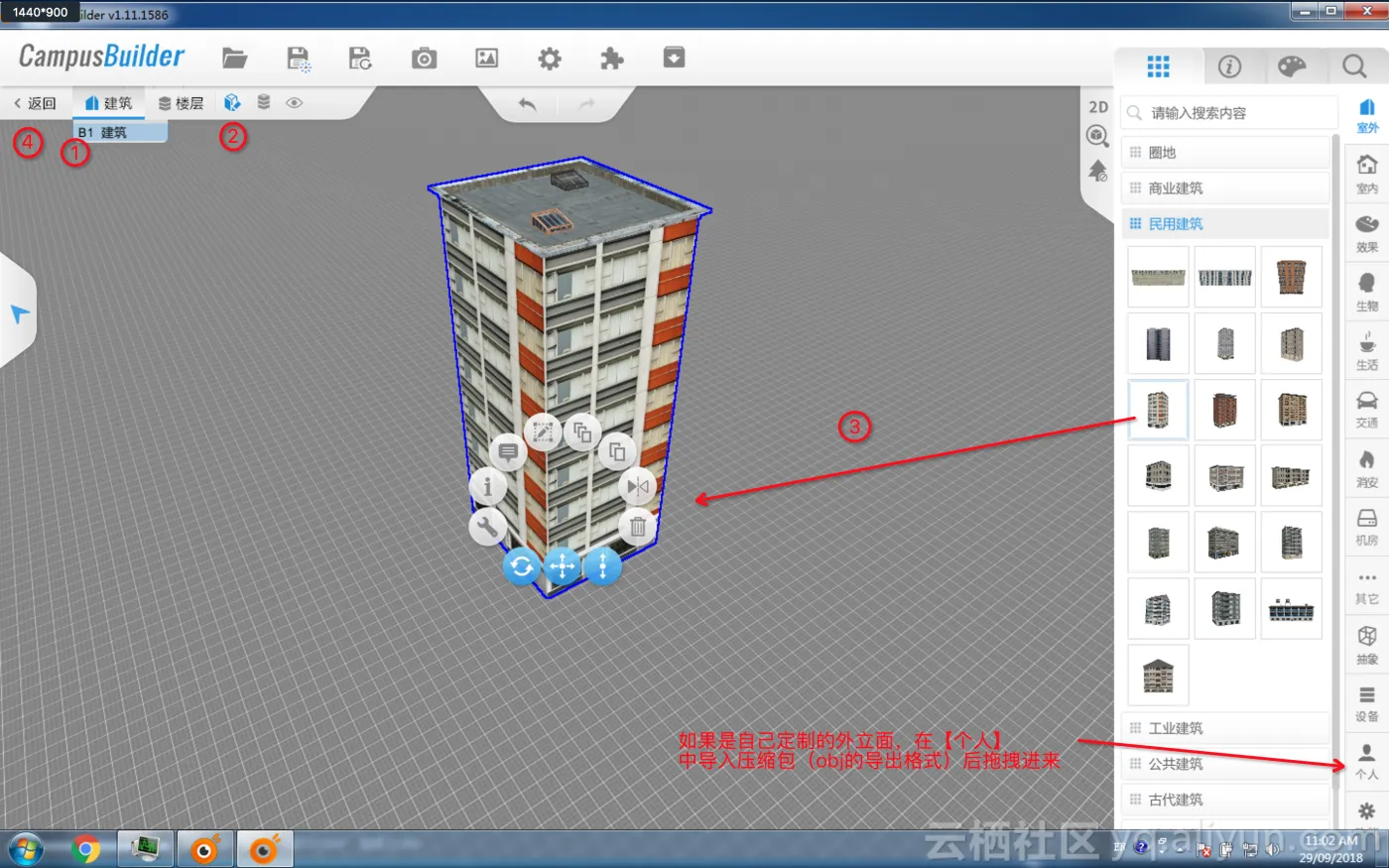Select the 效果 effects category
The width and height of the screenshot is (1389, 868).
click(x=1367, y=234)
